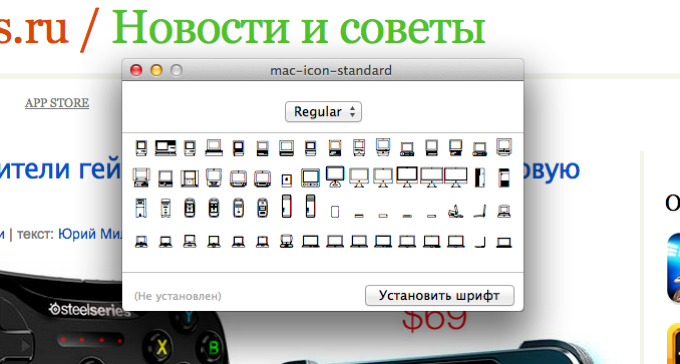Open the APP STORE link
This screenshot has height=364, width=680.
57,103
